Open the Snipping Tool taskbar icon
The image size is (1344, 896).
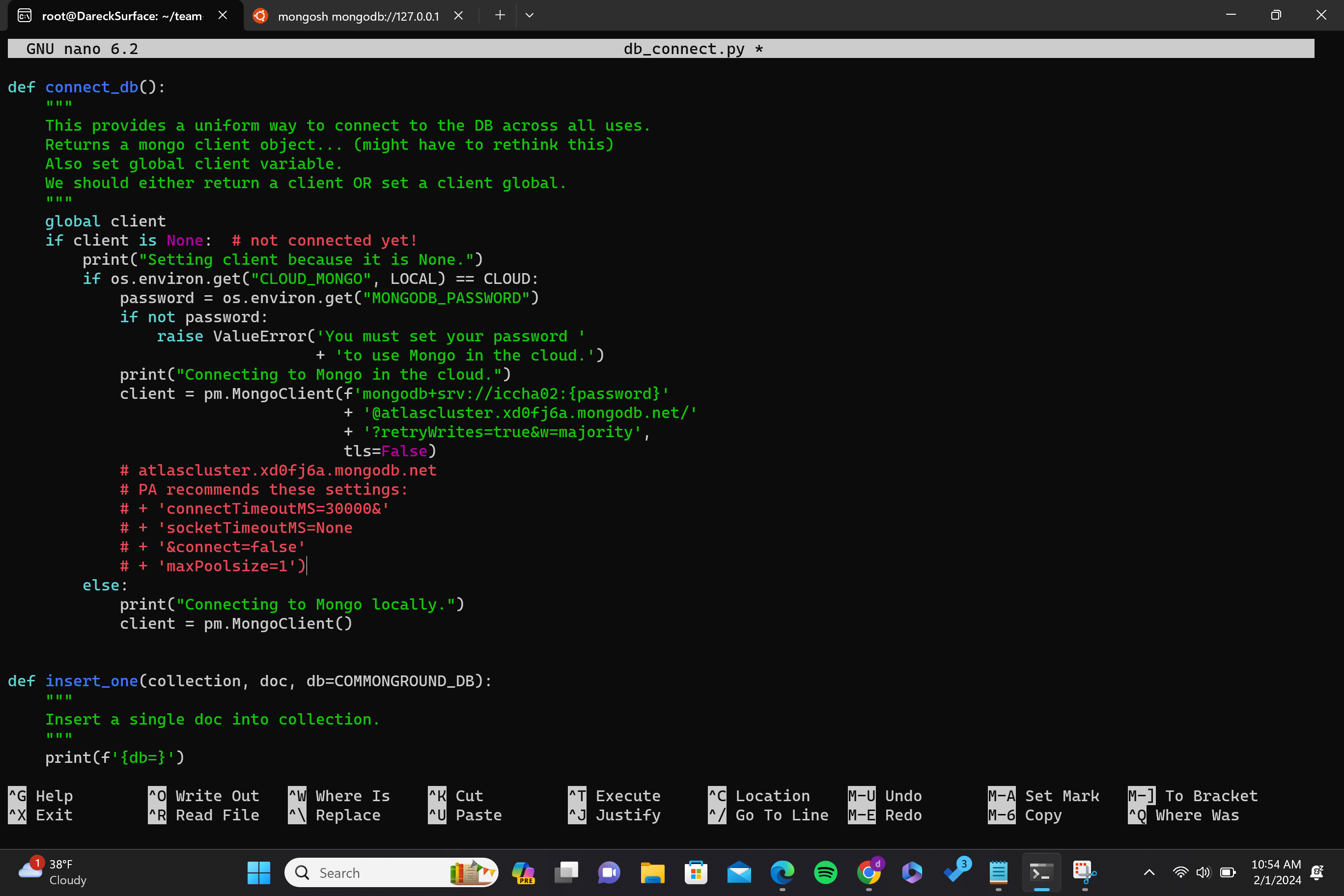(1084, 872)
